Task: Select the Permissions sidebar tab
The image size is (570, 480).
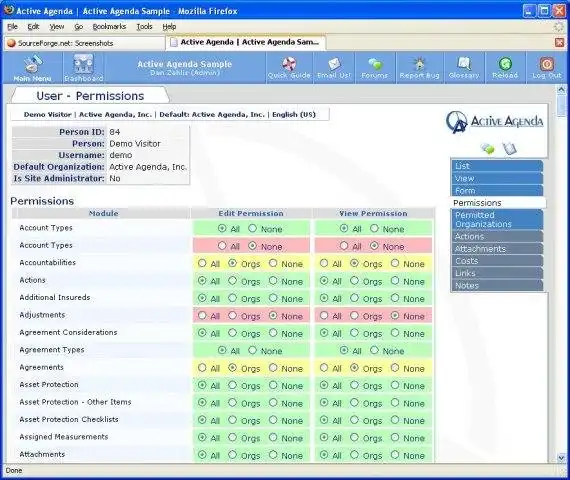Action: click(498, 203)
